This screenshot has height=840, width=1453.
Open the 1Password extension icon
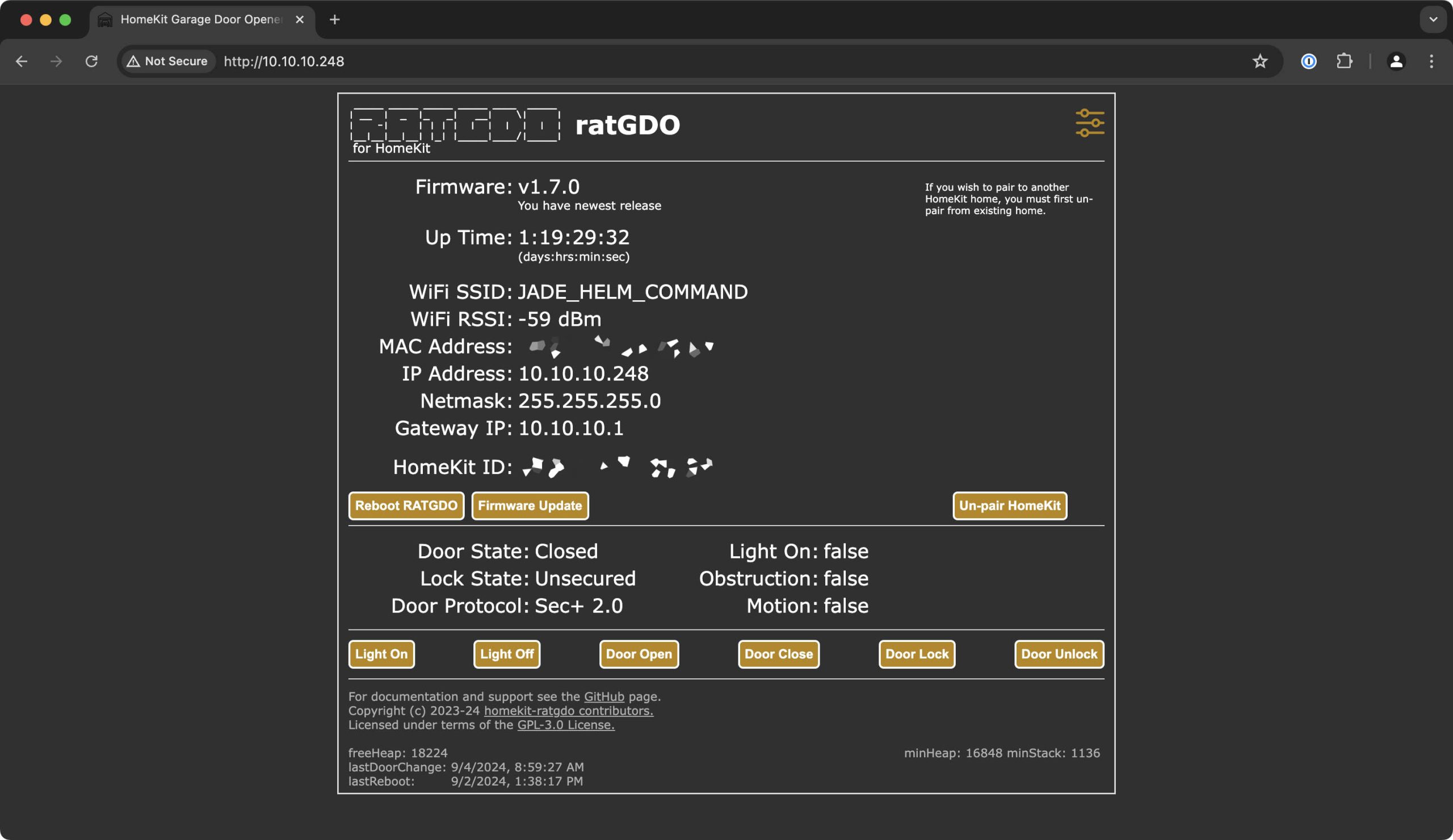[1309, 61]
